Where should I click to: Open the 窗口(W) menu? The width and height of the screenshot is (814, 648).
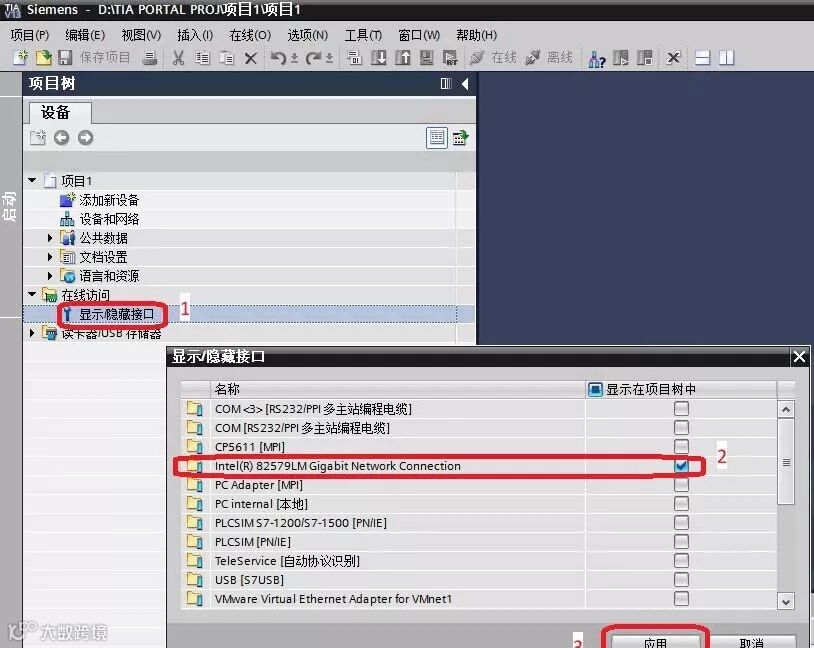click(419, 35)
